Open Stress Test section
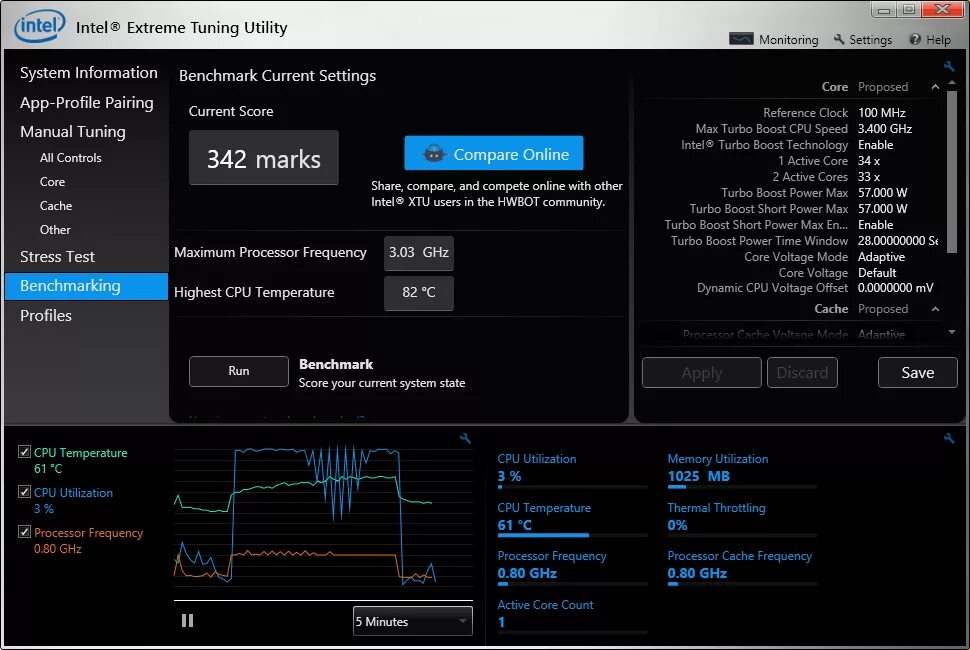The width and height of the screenshot is (970, 650). pos(57,257)
